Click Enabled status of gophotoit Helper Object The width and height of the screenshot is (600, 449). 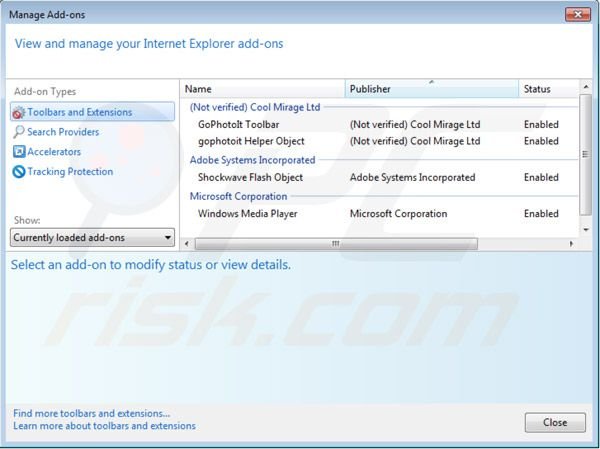(541, 141)
